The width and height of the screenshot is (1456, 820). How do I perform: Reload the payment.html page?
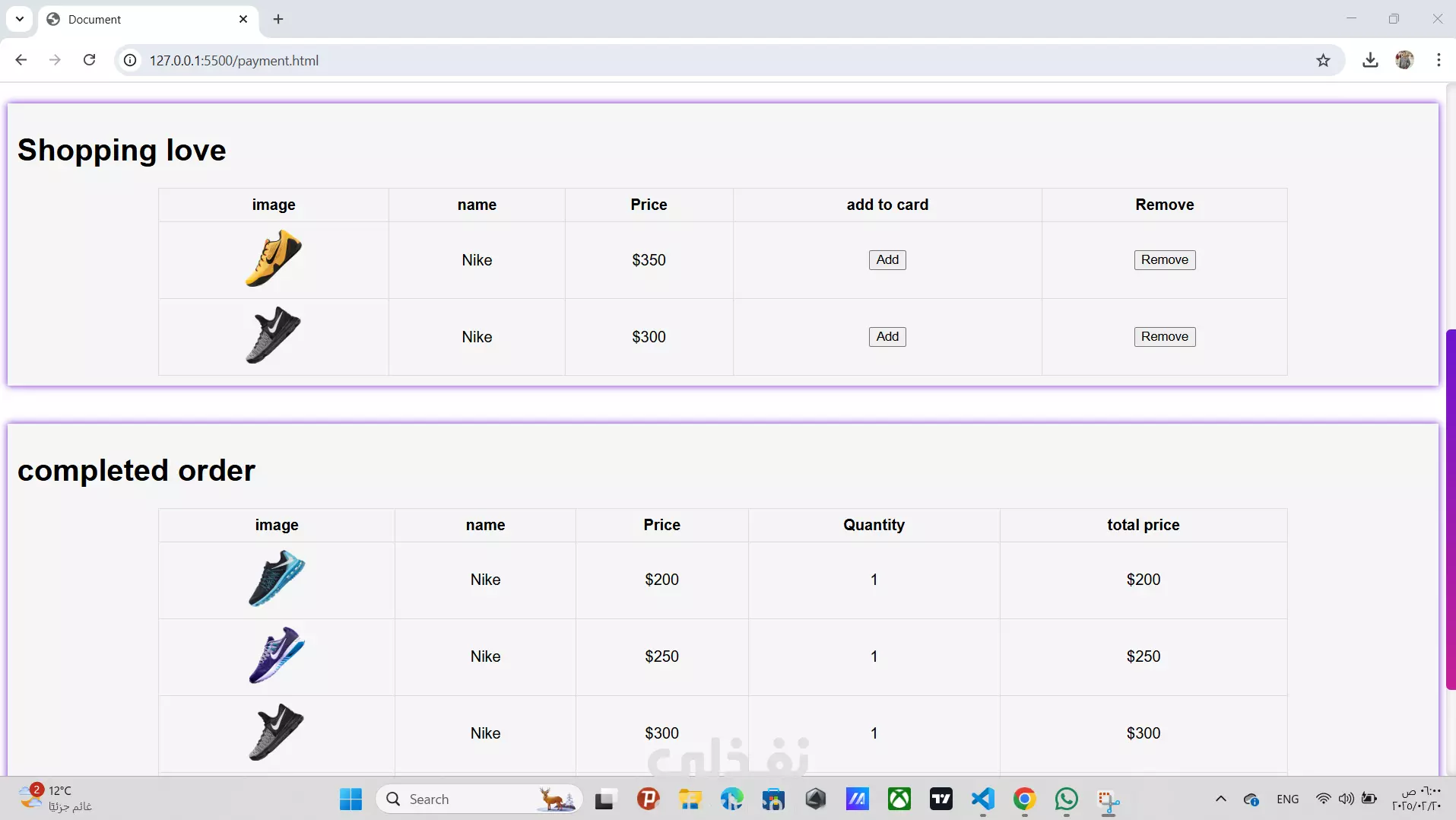(89, 60)
